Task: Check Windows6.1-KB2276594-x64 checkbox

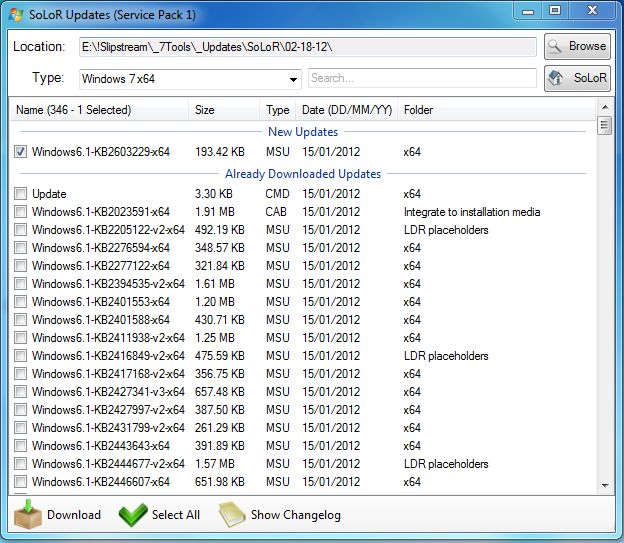Action: (20, 248)
